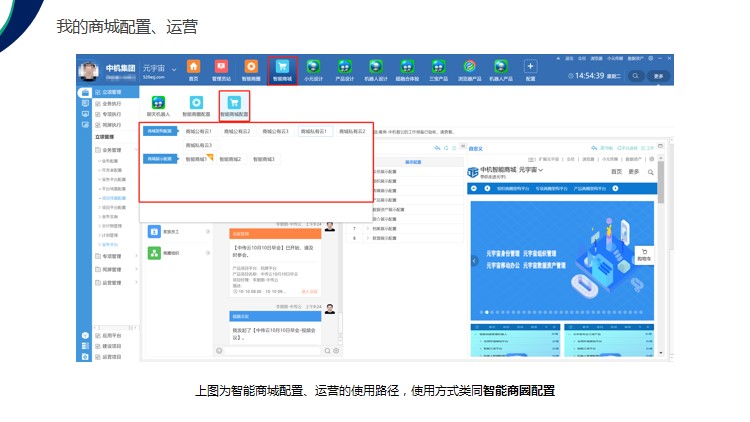This screenshot has height=422, width=750.
Task: Choose the 智能商城2 option
Action: [x=231, y=159]
